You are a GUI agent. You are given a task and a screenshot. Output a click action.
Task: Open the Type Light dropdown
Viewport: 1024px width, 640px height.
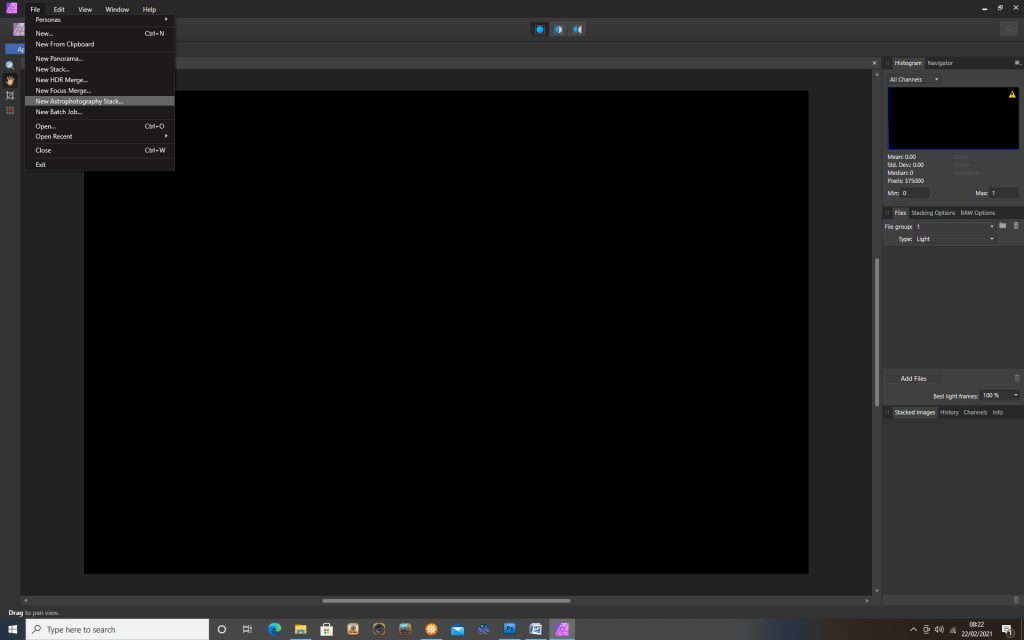click(955, 239)
